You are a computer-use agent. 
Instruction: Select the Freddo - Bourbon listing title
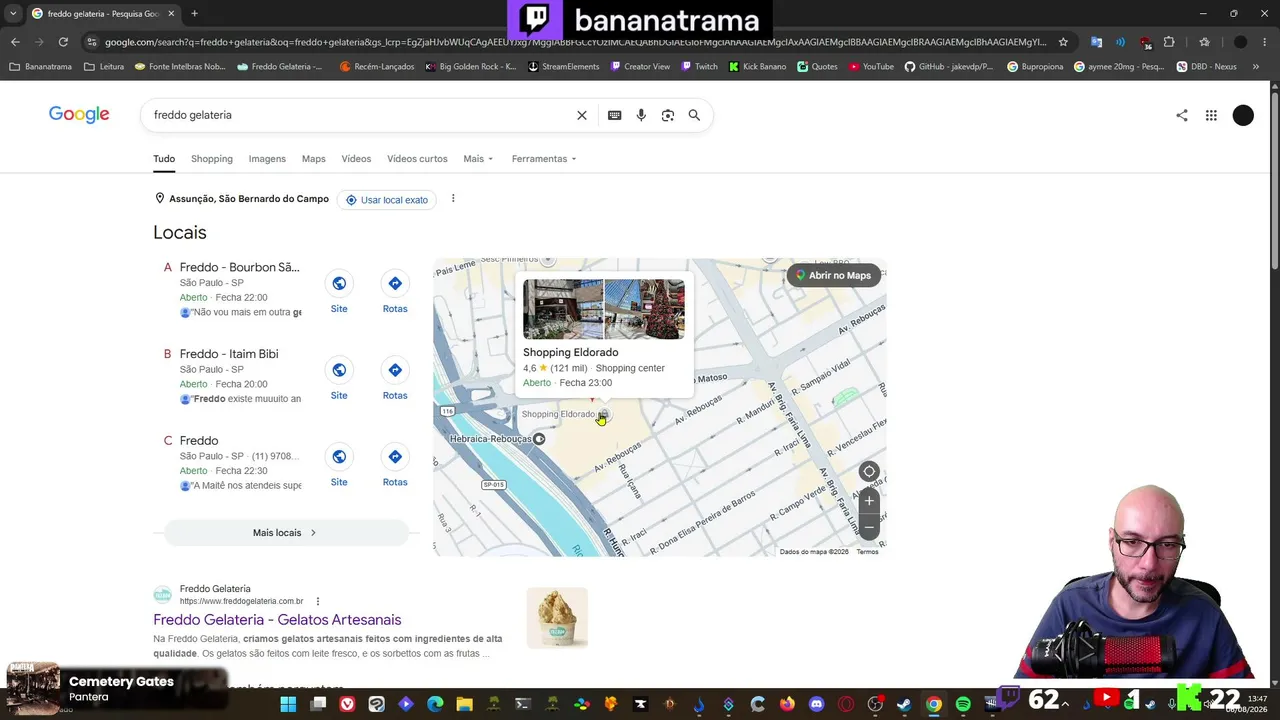coord(239,267)
